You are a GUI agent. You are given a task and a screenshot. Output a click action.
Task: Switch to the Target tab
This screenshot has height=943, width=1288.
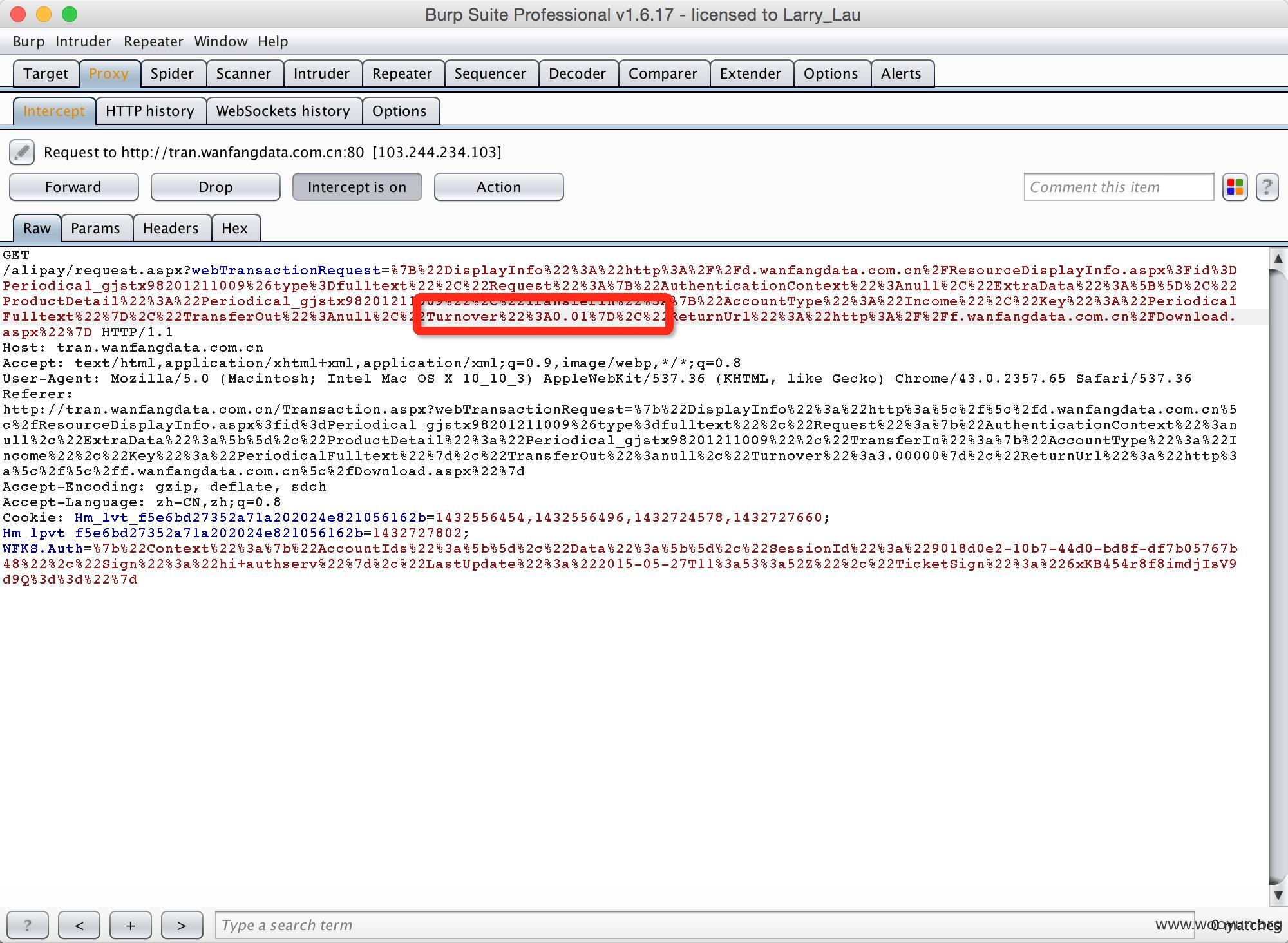click(x=46, y=73)
